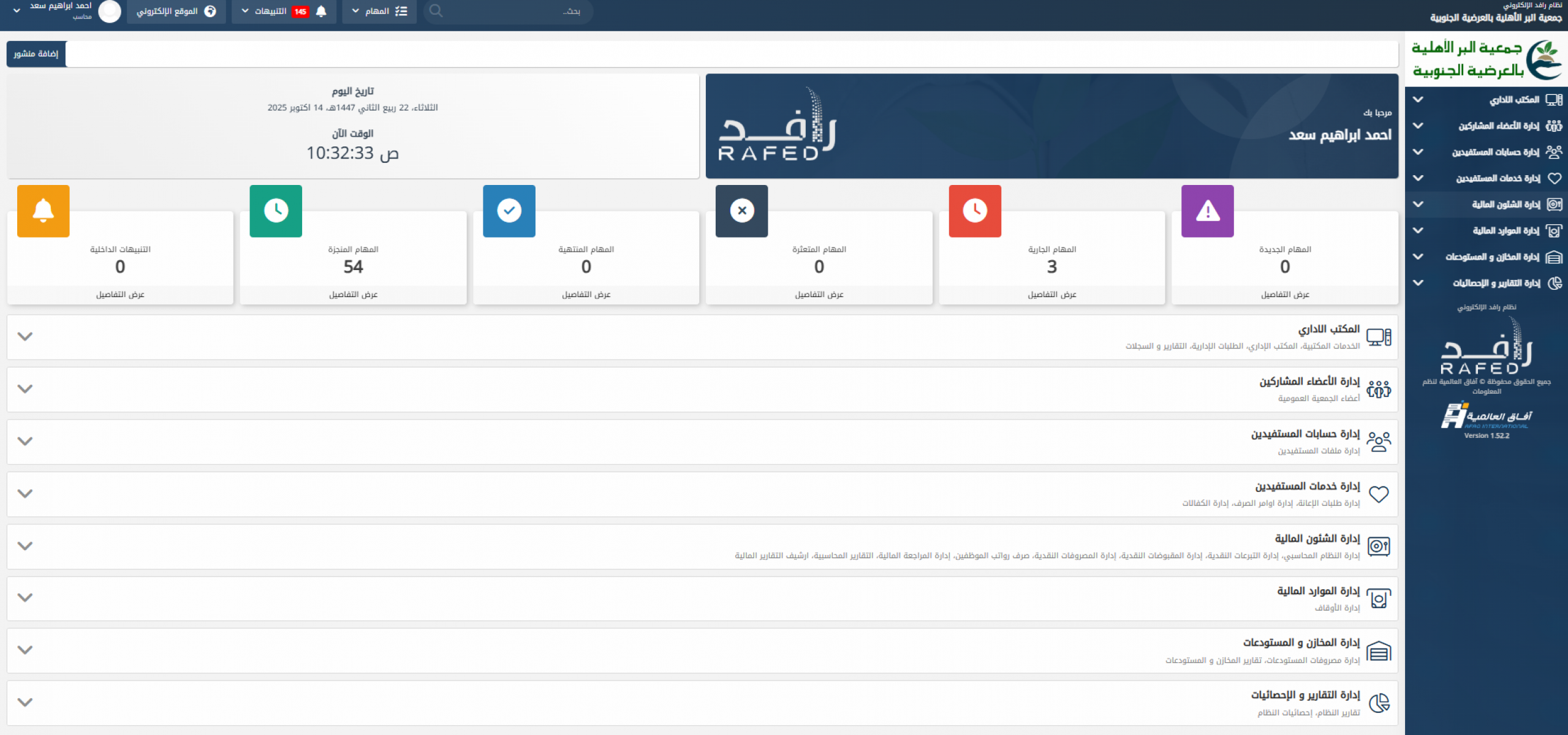Expand إدارة المخازن و المستودعات panel chevron
This screenshot has height=735, width=1568.
tap(25, 650)
